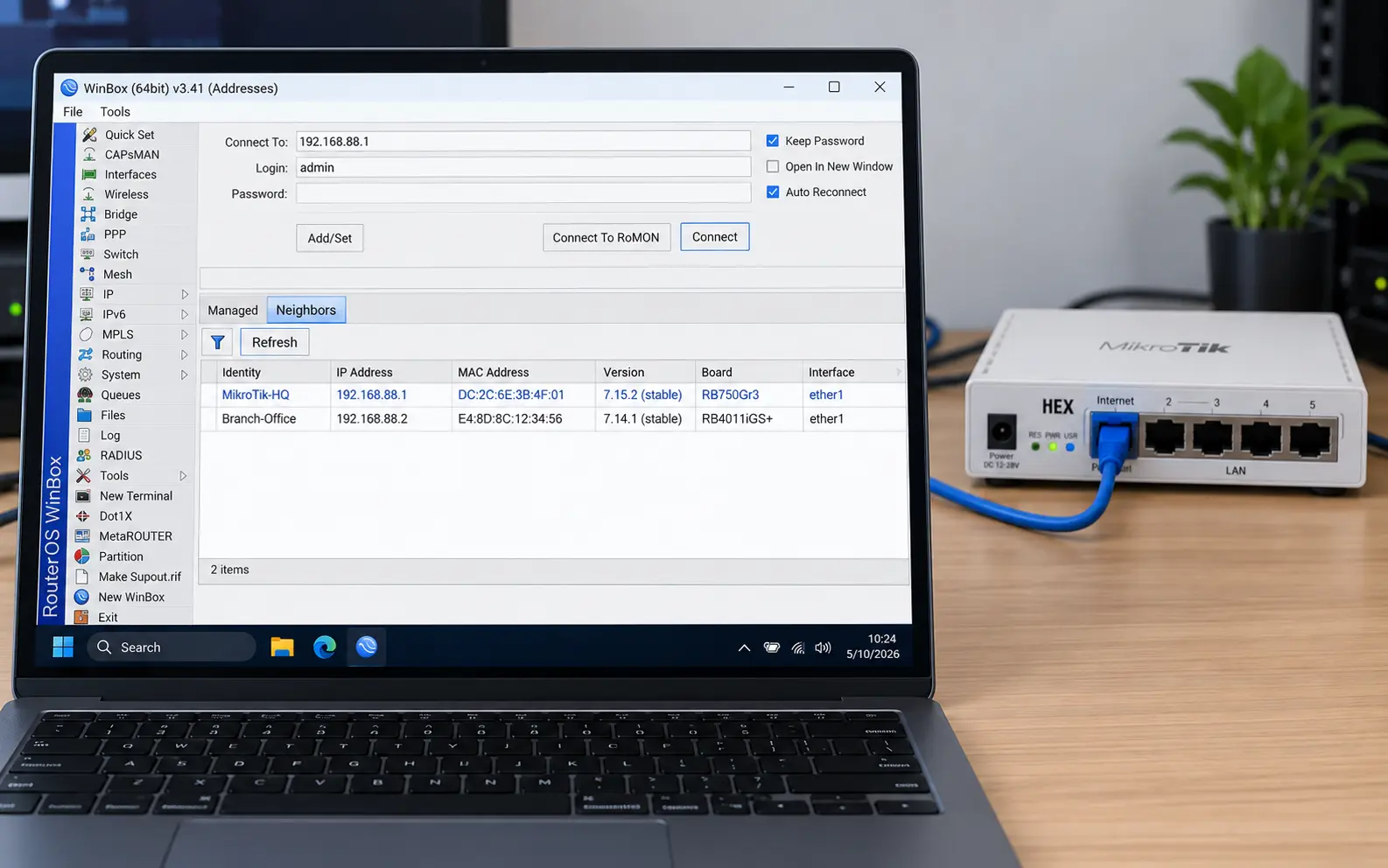1388x868 pixels.
Task: Expand the IPv6 submenu arrow
Action: 185,314
